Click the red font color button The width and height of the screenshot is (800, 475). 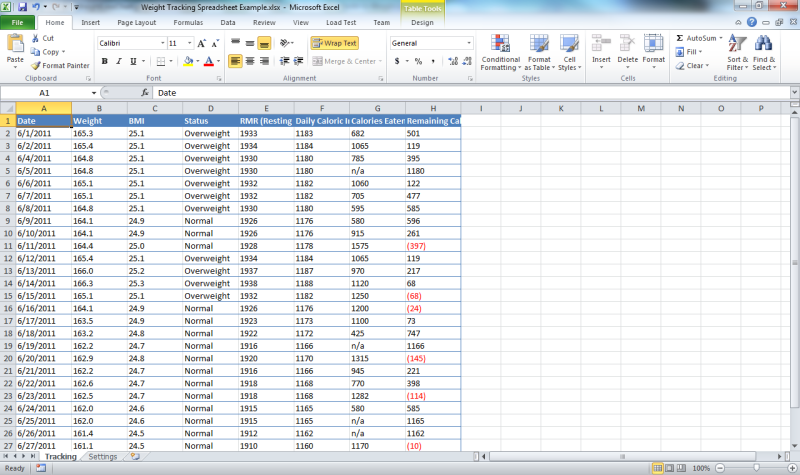pyautogui.click(x=209, y=61)
